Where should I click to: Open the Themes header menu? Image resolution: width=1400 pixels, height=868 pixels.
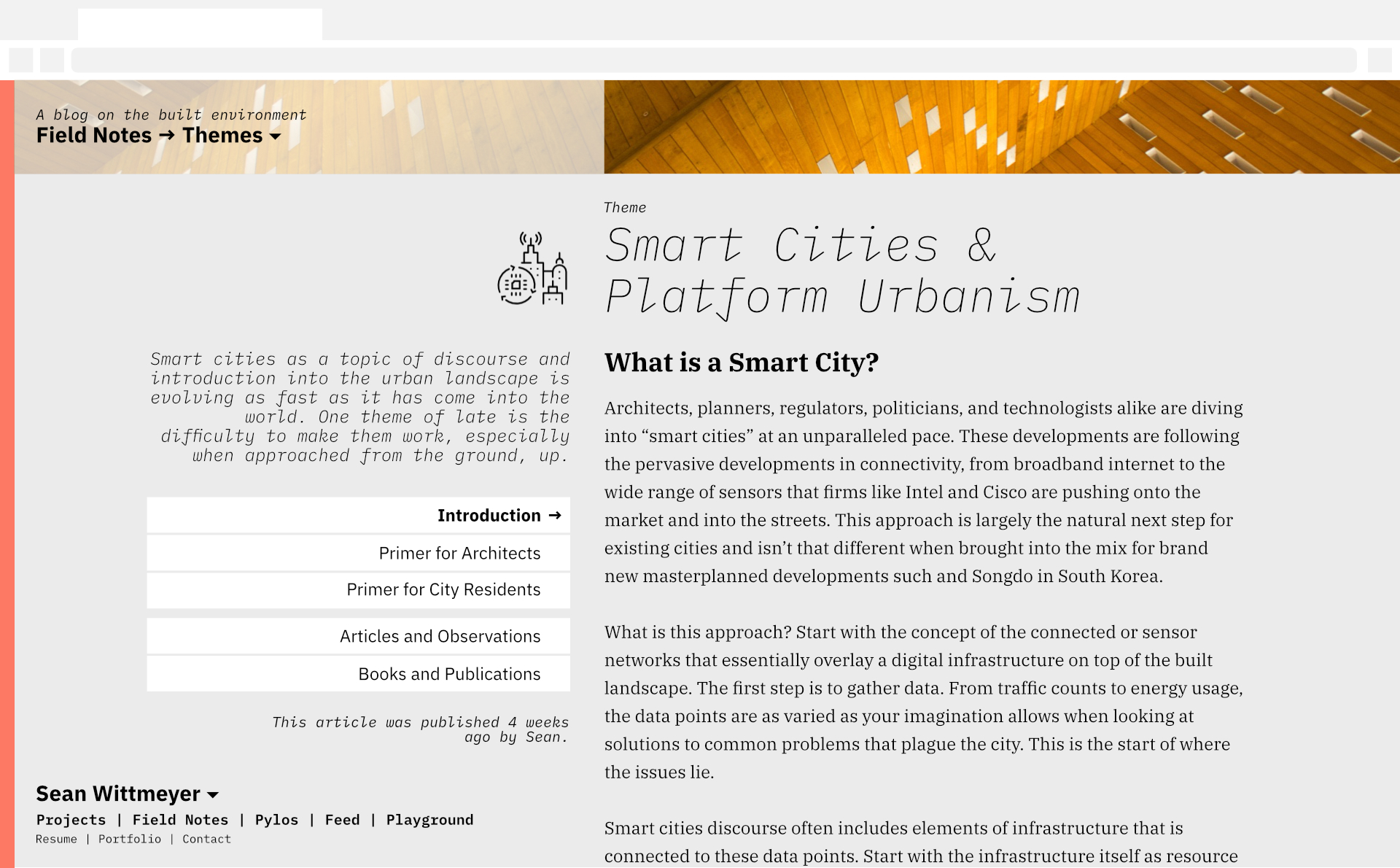click(x=222, y=136)
